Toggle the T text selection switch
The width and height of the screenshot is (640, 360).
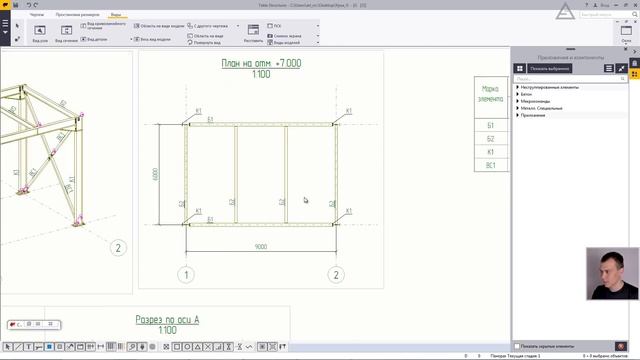click(29, 347)
